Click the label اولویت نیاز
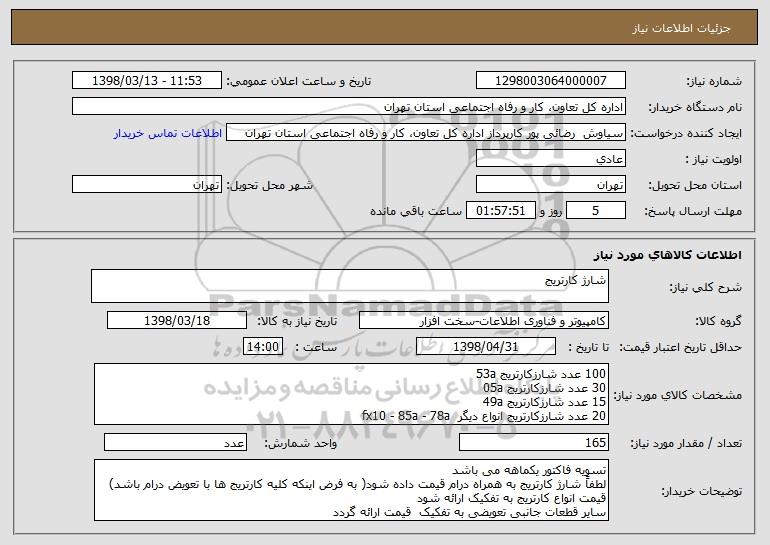 (x=714, y=160)
